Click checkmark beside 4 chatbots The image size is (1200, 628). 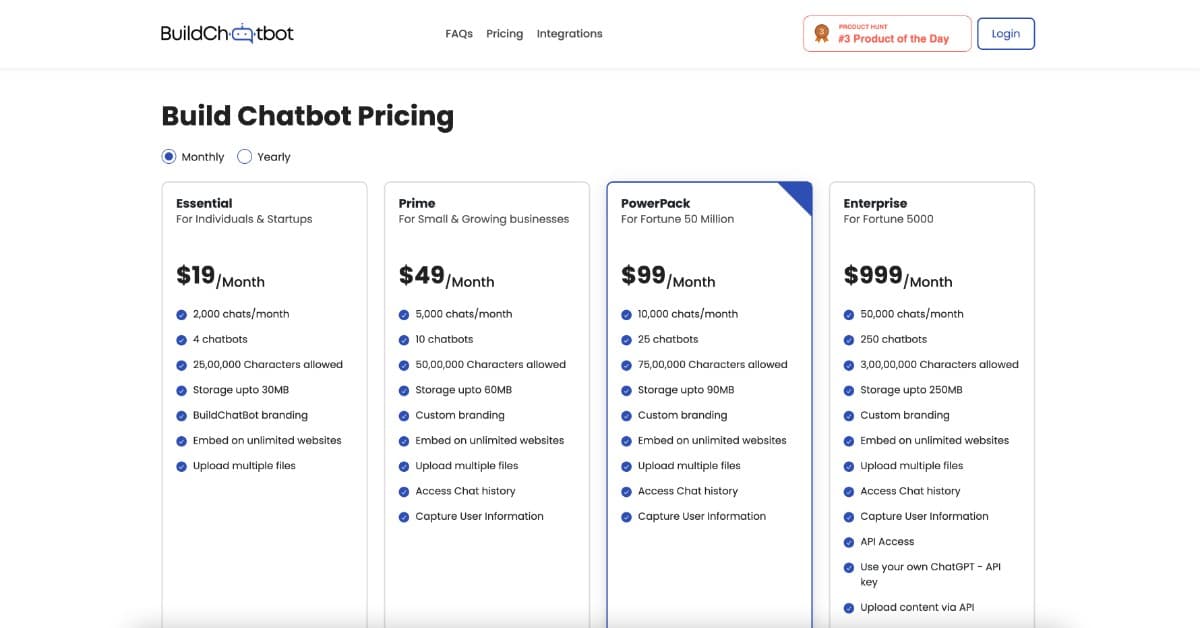point(182,340)
